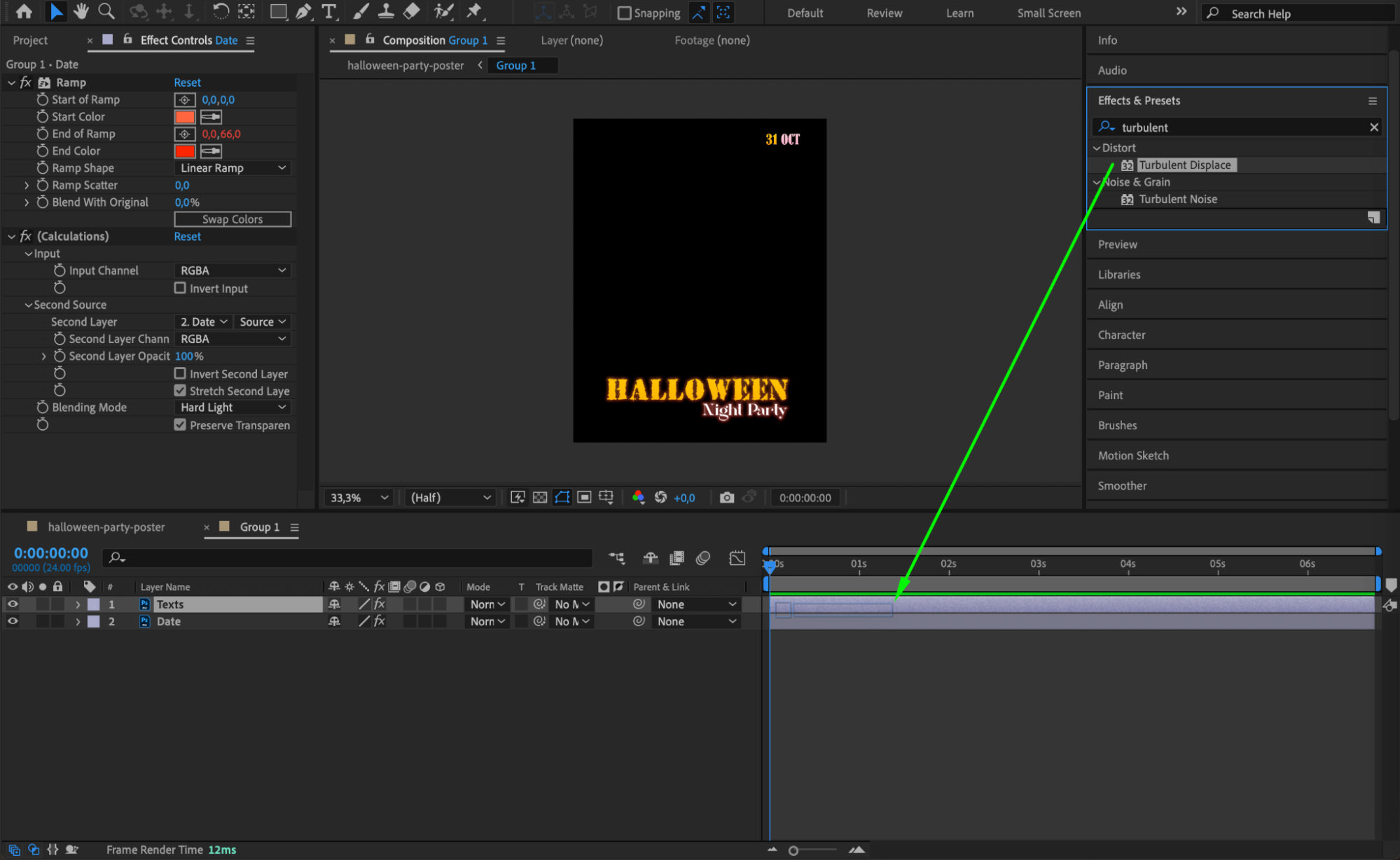Open the Blending Mode Hard Light dropdown

click(x=232, y=408)
